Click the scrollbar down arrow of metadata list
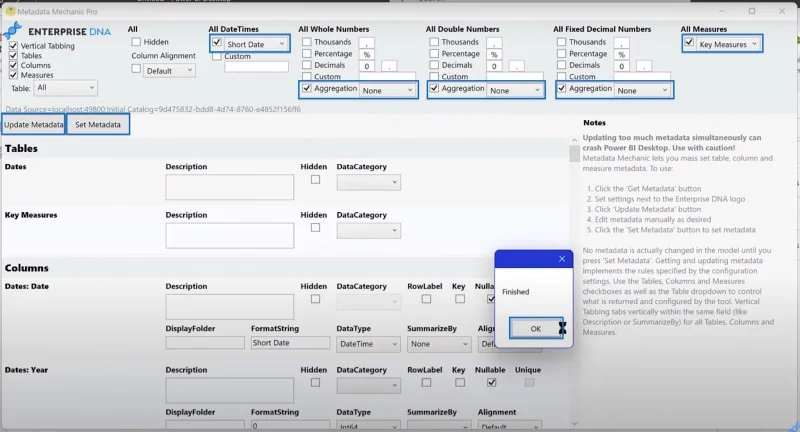The height and width of the screenshot is (432, 800). pos(574,423)
